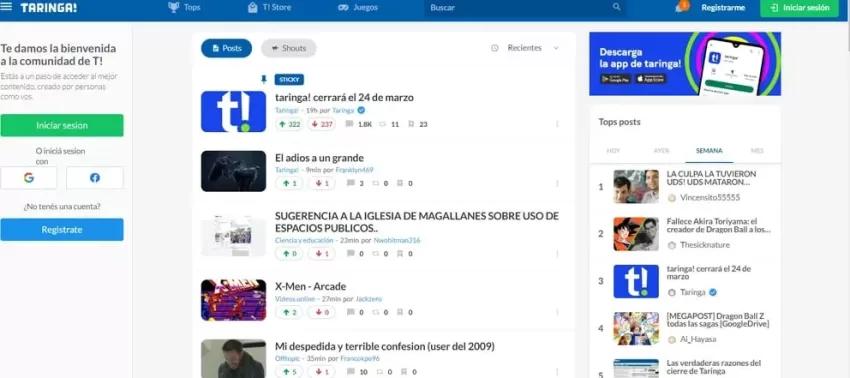Upvote the 'taringa! cerrará' post (322)
The image size is (850, 378).
pyautogui.click(x=289, y=124)
